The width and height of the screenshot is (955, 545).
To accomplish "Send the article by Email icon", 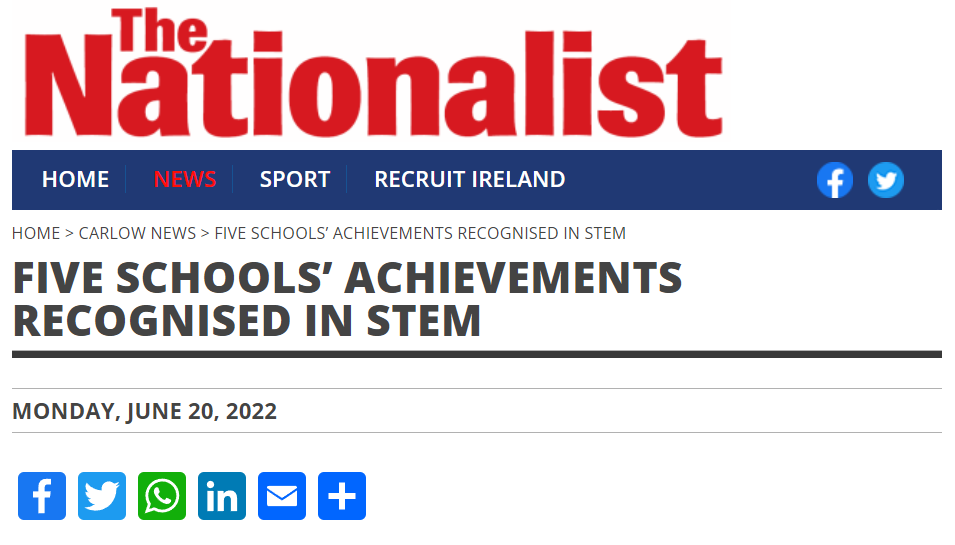I will tap(282, 496).
